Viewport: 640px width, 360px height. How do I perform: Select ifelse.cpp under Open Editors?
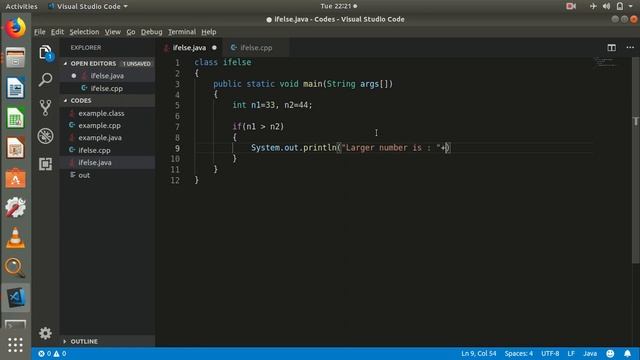tap(107, 88)
